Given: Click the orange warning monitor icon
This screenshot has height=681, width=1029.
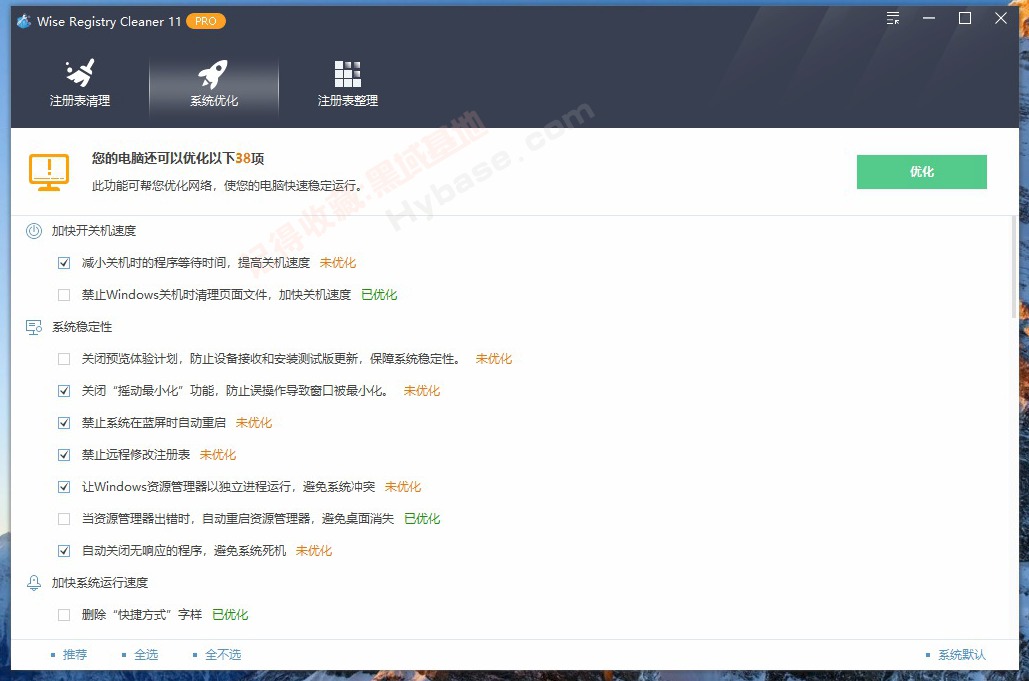Looking at the screenshot, I should [x=47, y=170].
